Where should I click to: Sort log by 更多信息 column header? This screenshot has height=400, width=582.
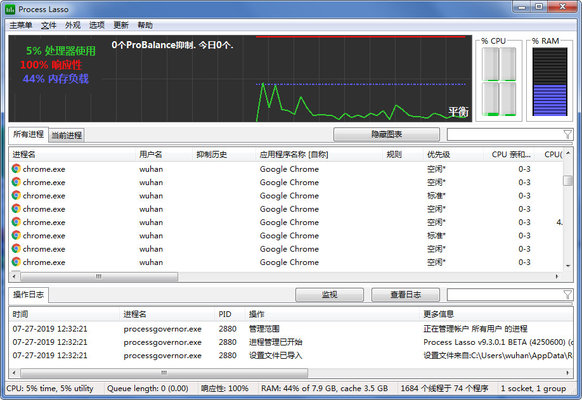pyautogui.click(x=496, y=314)
